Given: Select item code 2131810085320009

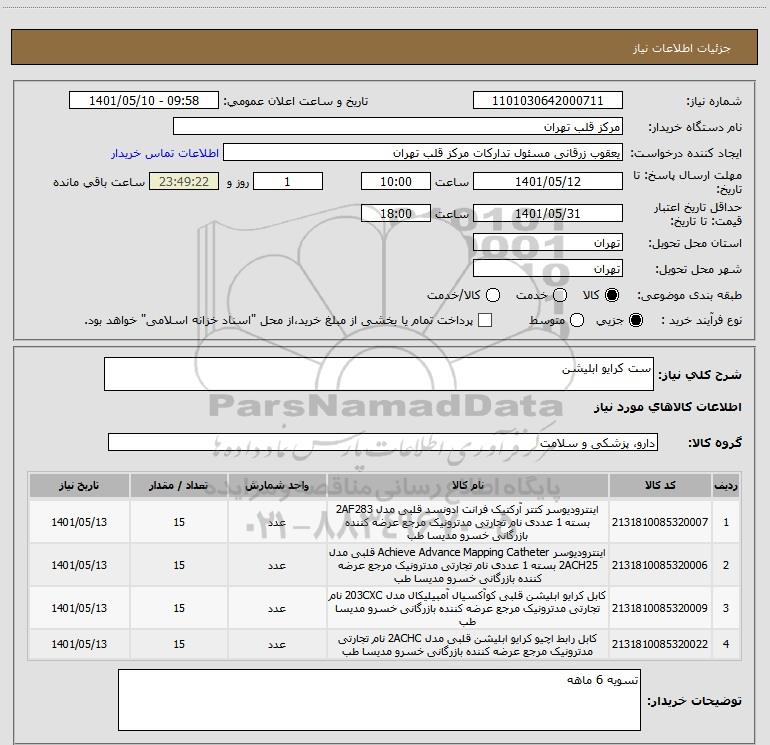Looking at the screenshot, I should click(660, 608).
